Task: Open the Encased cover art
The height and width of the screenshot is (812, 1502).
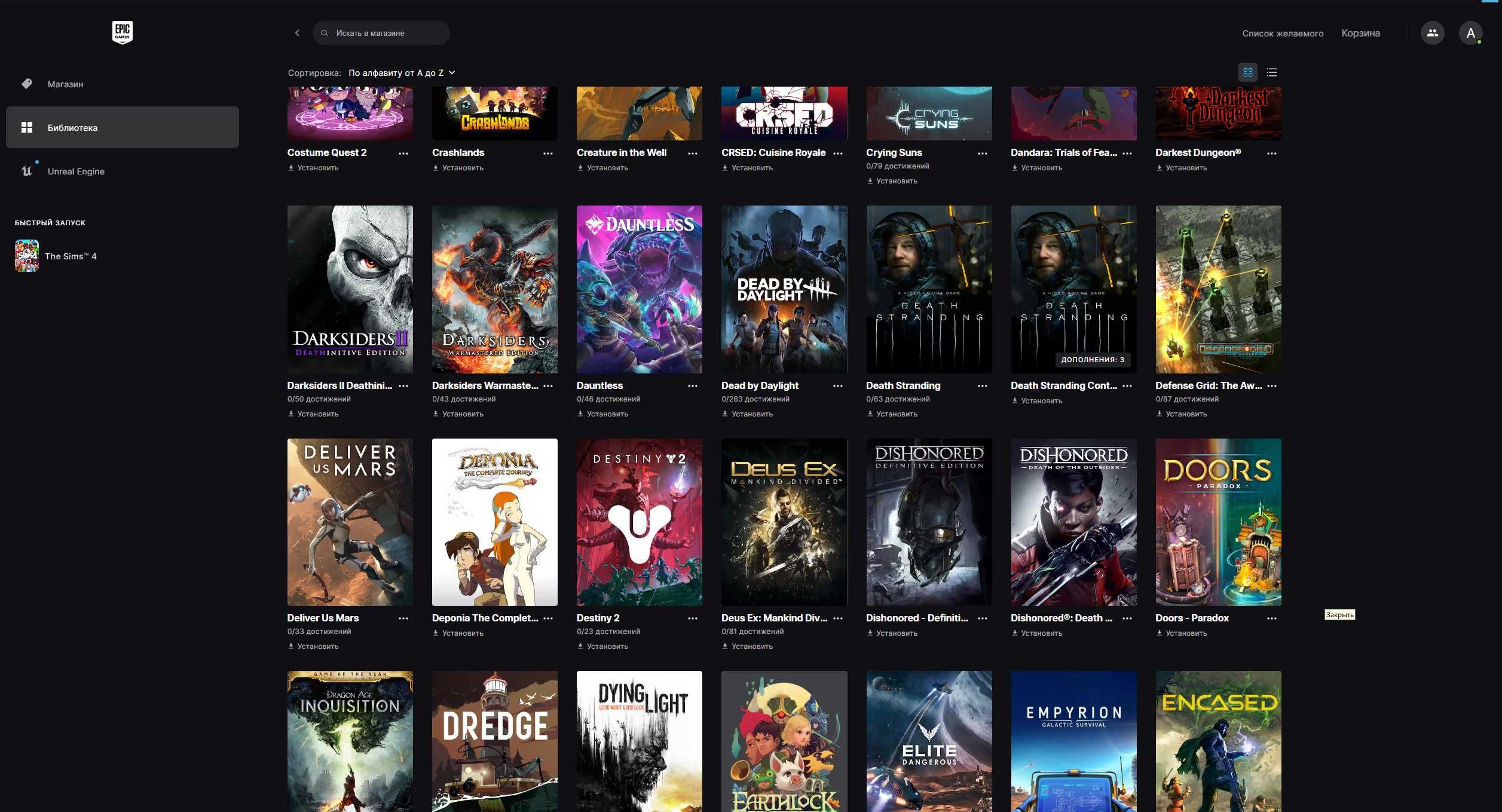Action: [x=1218, y=741]
